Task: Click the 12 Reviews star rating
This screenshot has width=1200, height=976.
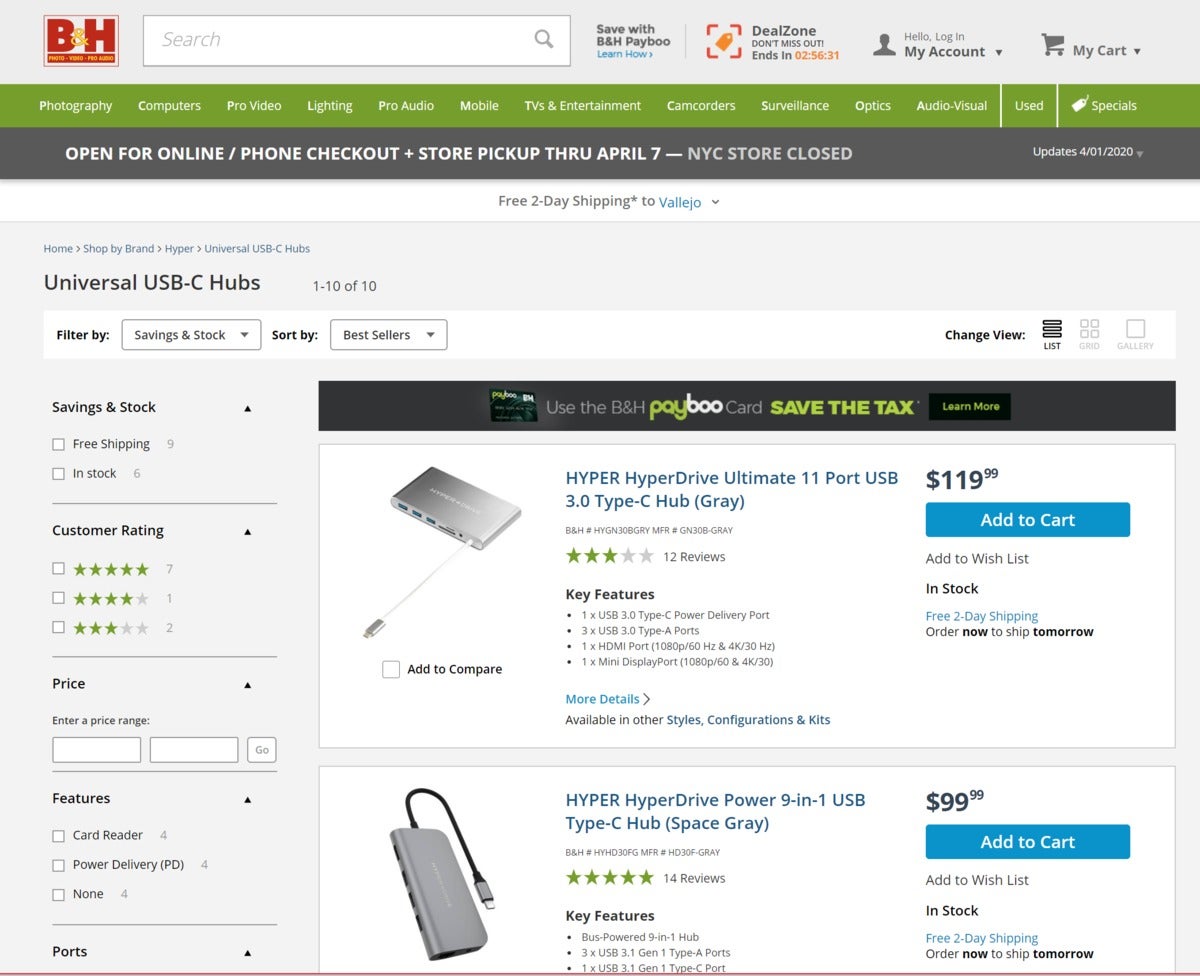Action: coord(609,556)
